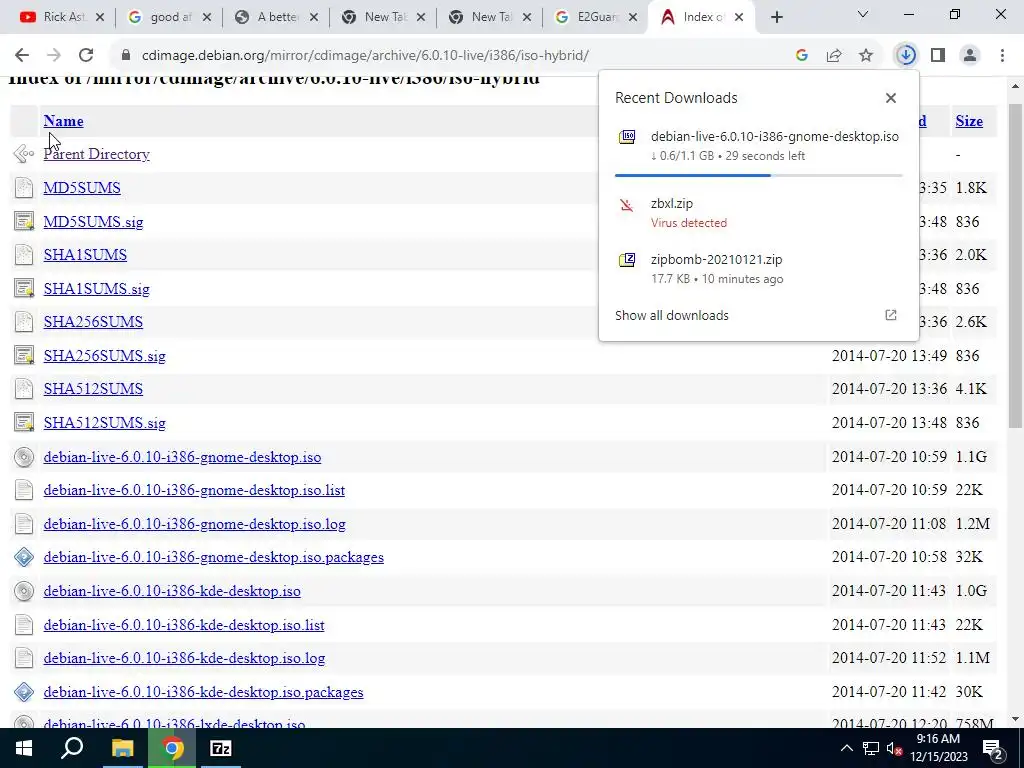Screen dimensions: 1024x768
Task: Show hidden system tray icons
Action: [846, 748]
